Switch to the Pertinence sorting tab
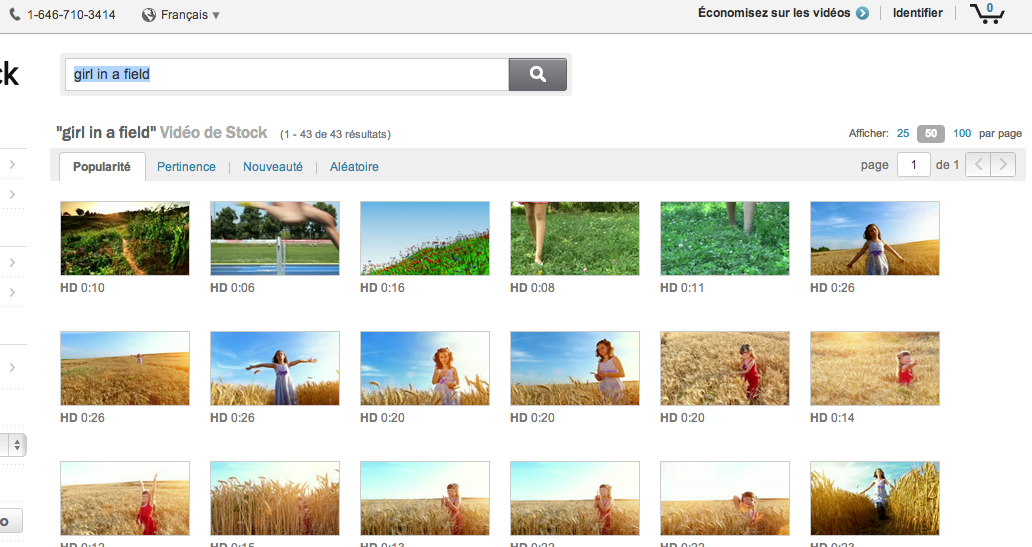 point(186,167)
